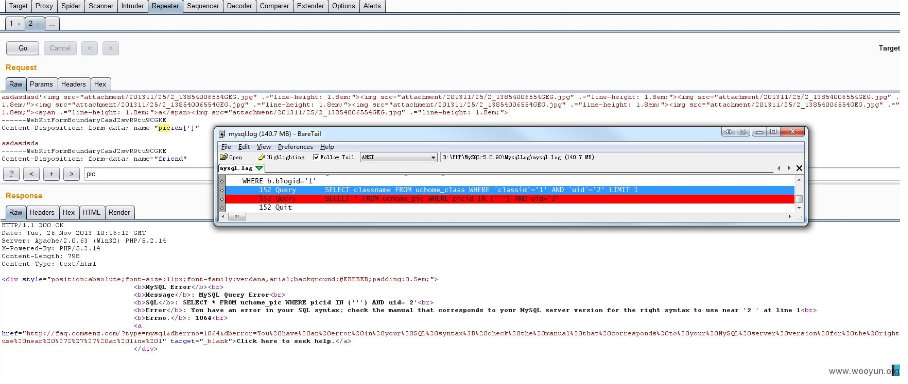The height and width of the screenshot is (384, 908).
Task: Select Response Render tab
Action: (119, 213)
